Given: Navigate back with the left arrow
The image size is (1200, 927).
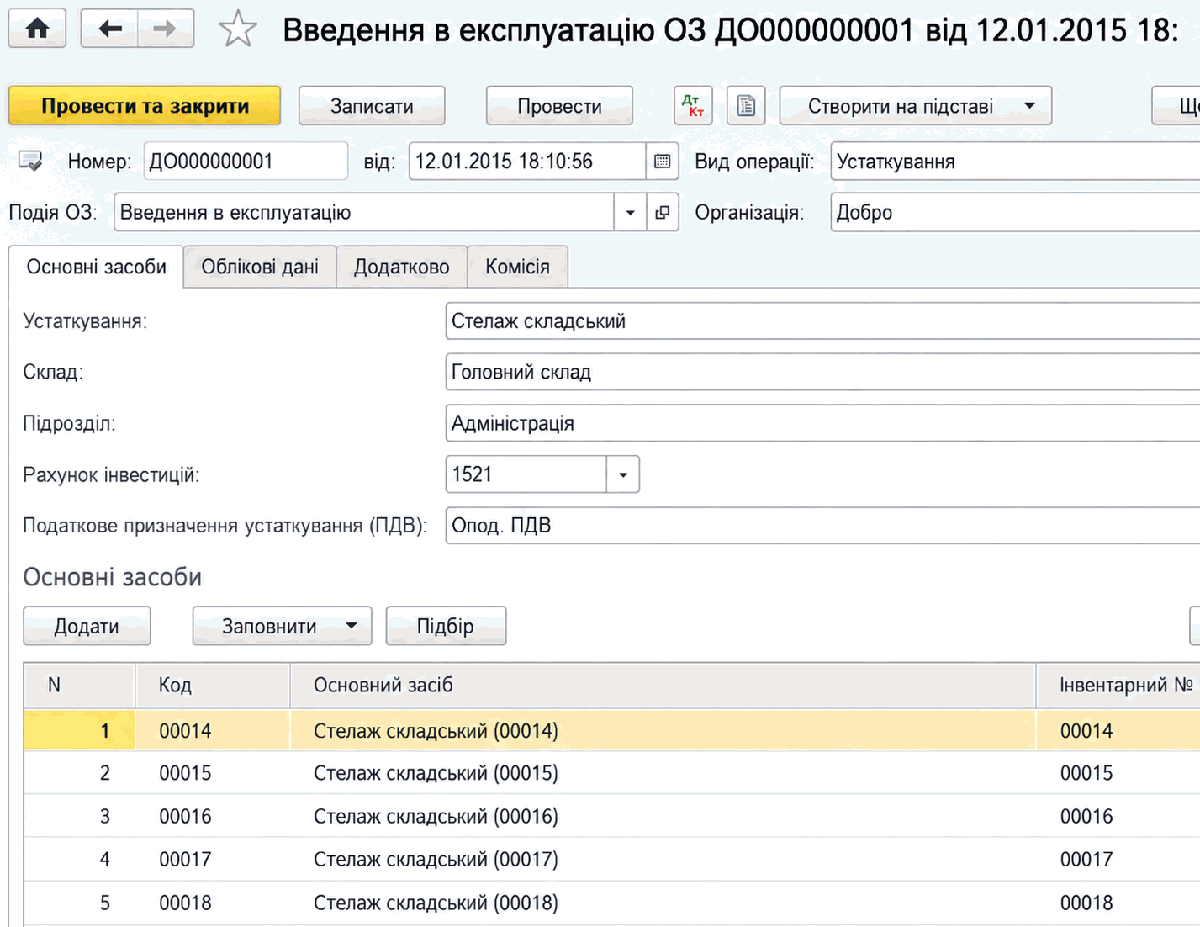Looking at the screenshot, I should coord(109,30).
